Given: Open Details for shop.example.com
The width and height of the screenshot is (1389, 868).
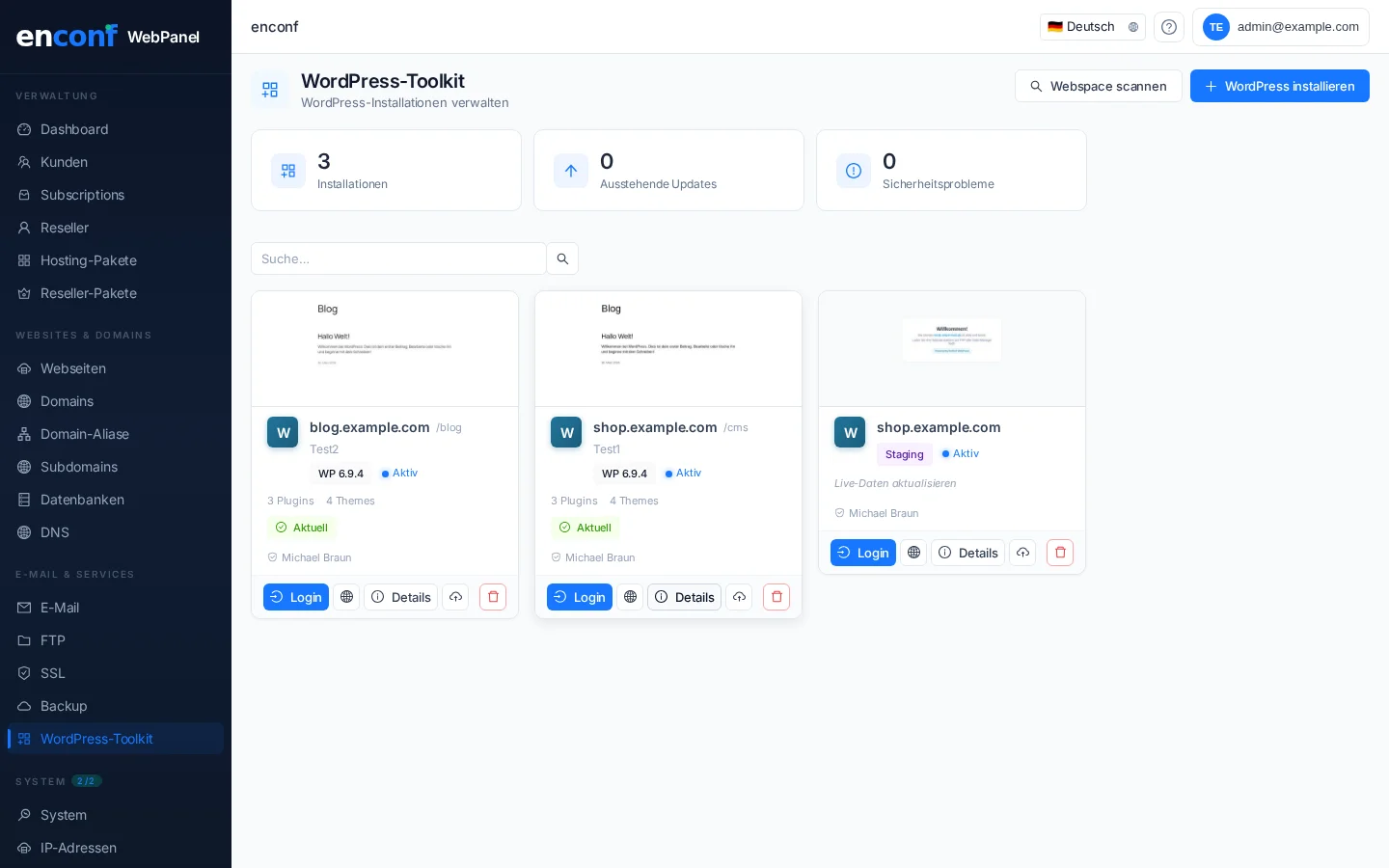Looking at the screenshot, I should (x=685, y=597).
